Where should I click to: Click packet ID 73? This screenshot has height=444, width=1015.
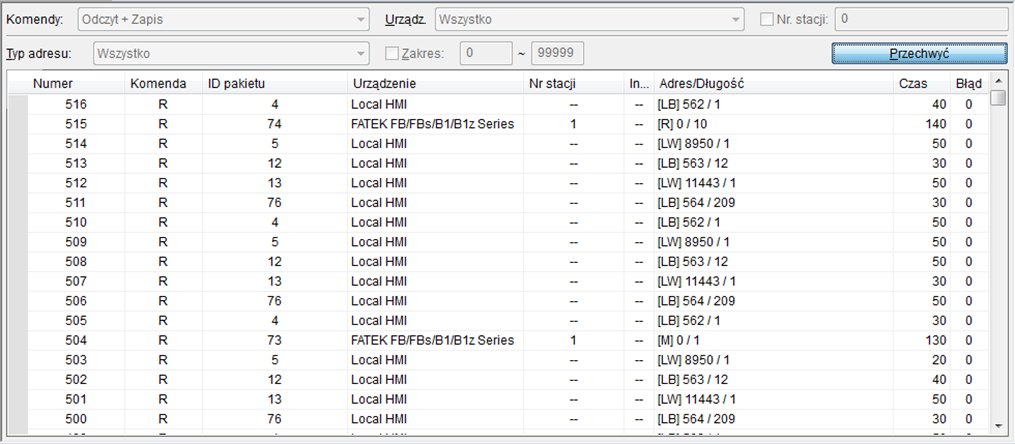click(x=274, y=340)
